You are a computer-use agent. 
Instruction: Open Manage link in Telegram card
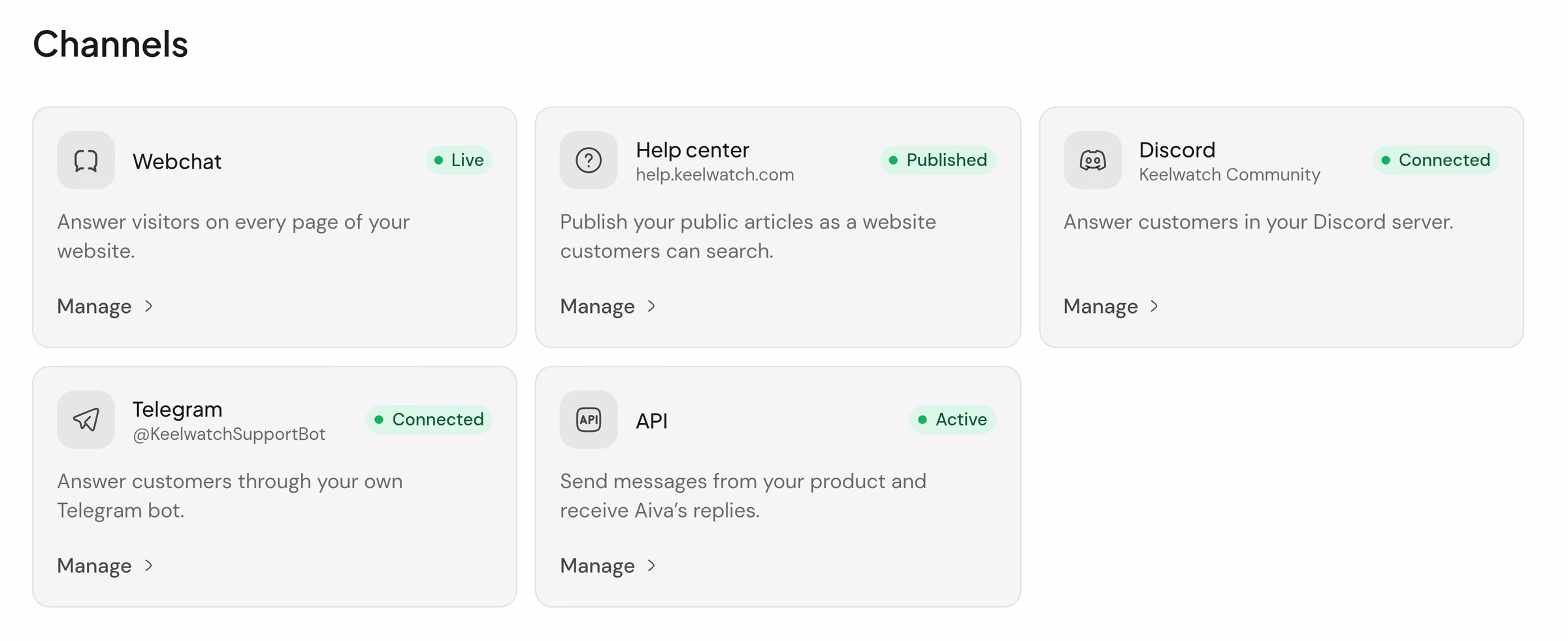(x=105, y=566)
